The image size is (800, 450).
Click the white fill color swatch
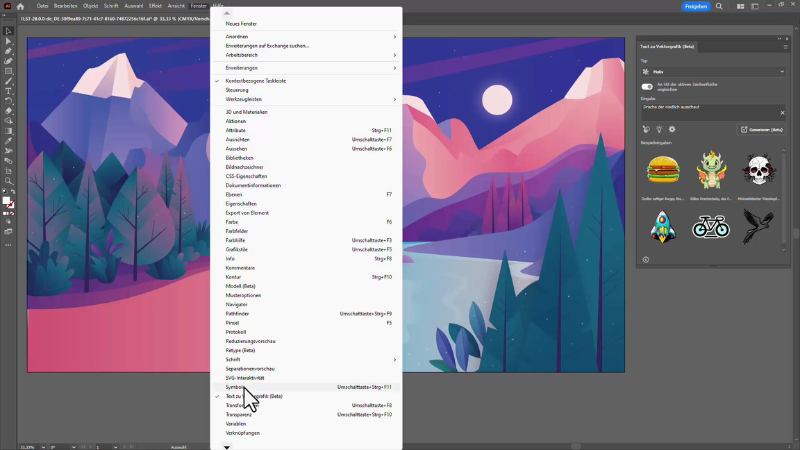click(6, 201)
